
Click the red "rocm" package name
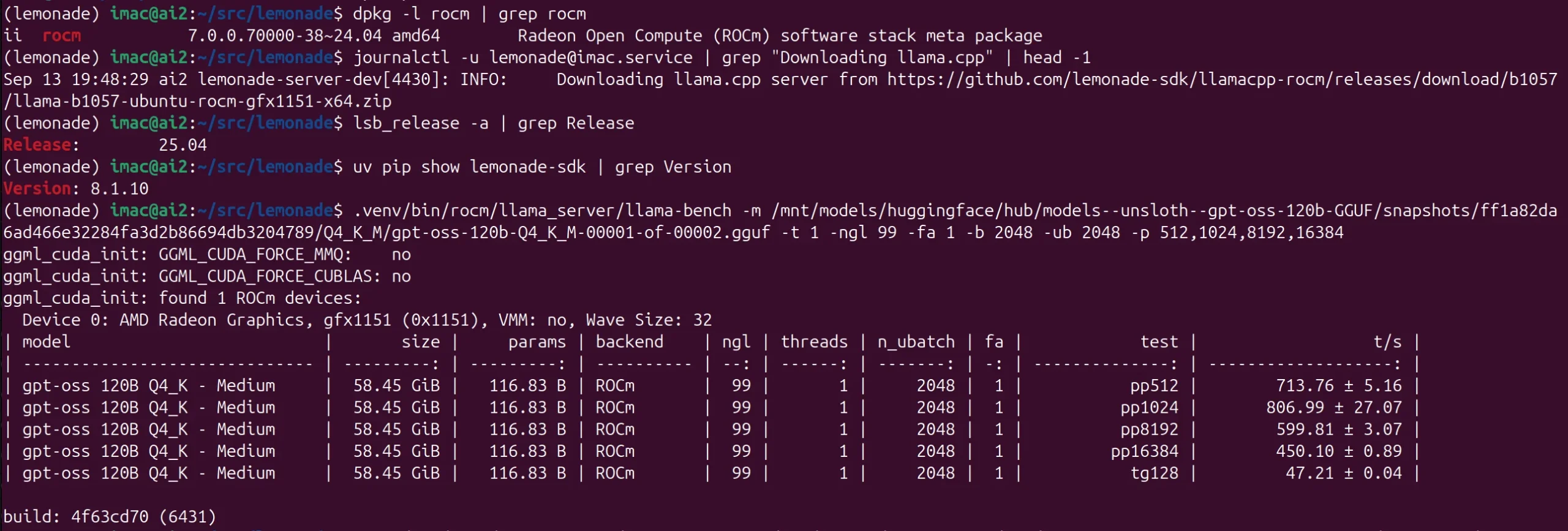point(61,36)
